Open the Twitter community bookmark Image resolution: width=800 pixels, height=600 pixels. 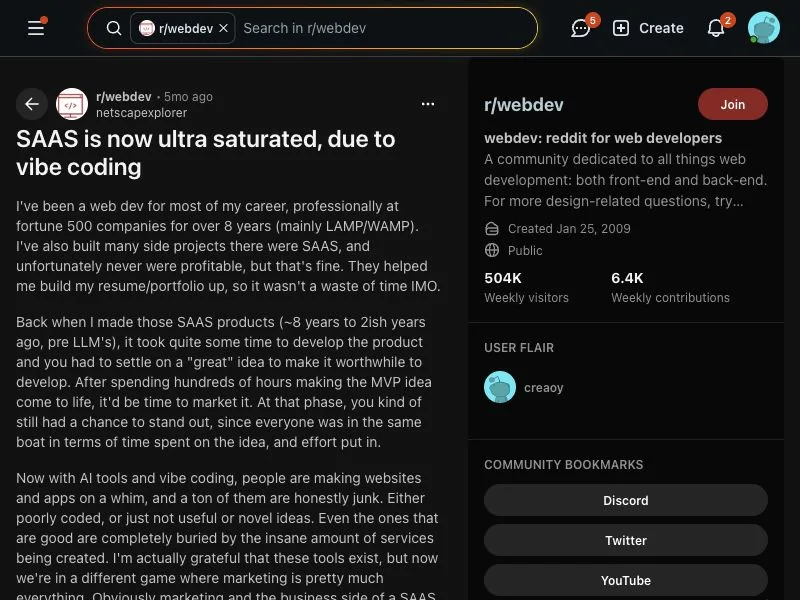626,540
